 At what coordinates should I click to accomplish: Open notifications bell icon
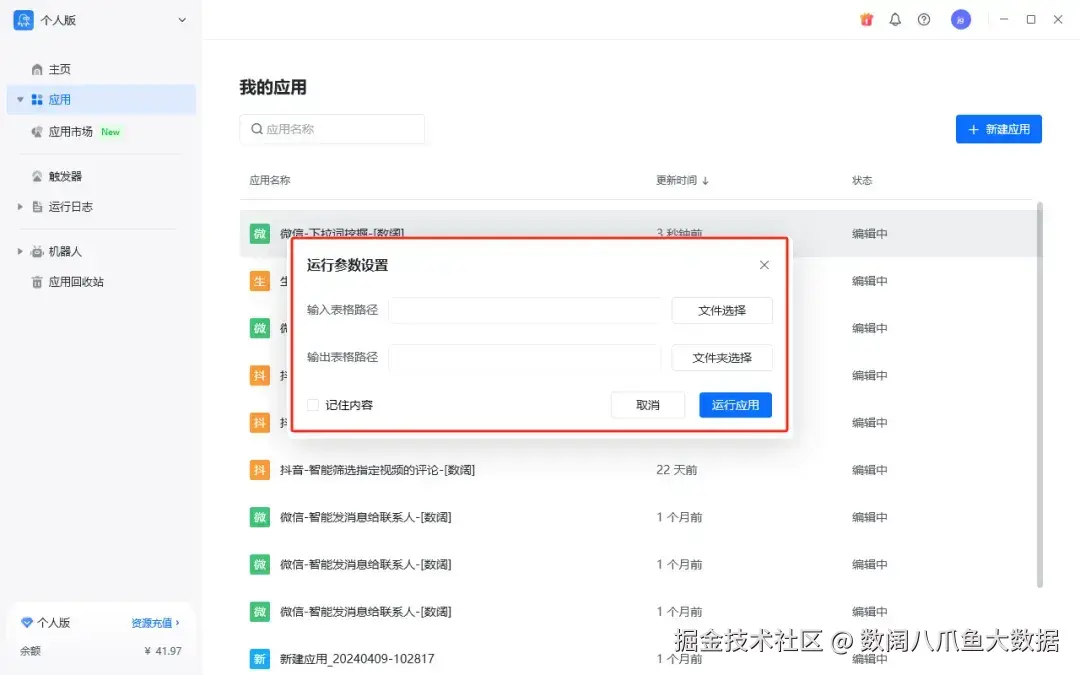(895, 19)
